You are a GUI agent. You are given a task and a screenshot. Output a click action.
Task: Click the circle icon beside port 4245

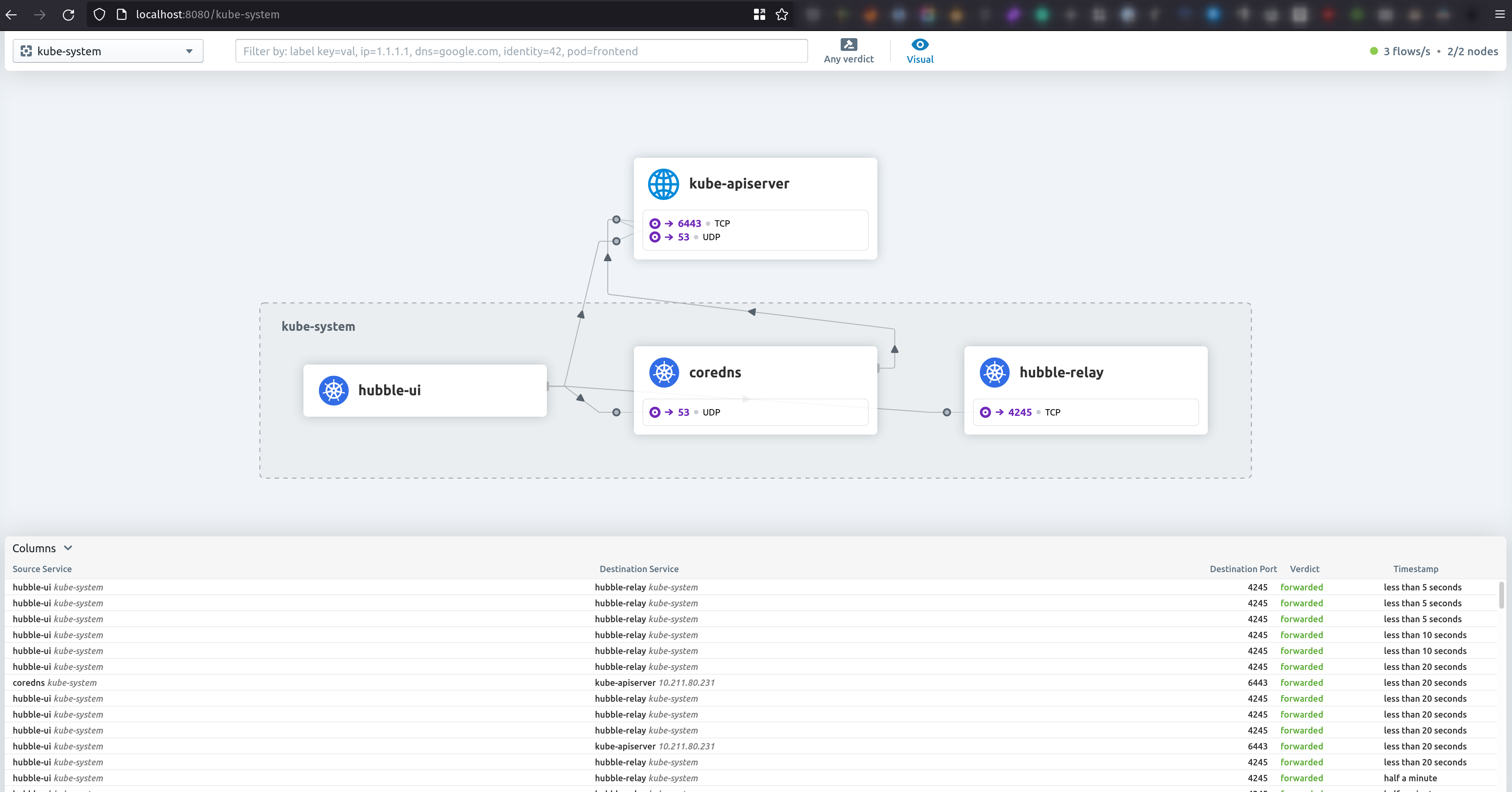(x=985, y=412)
